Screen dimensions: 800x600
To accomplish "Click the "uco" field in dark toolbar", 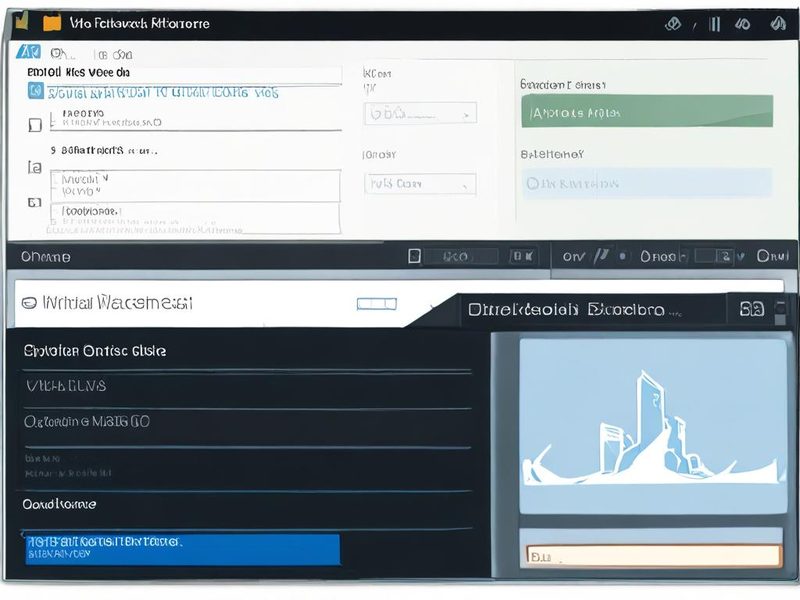I will click(461, 256).
